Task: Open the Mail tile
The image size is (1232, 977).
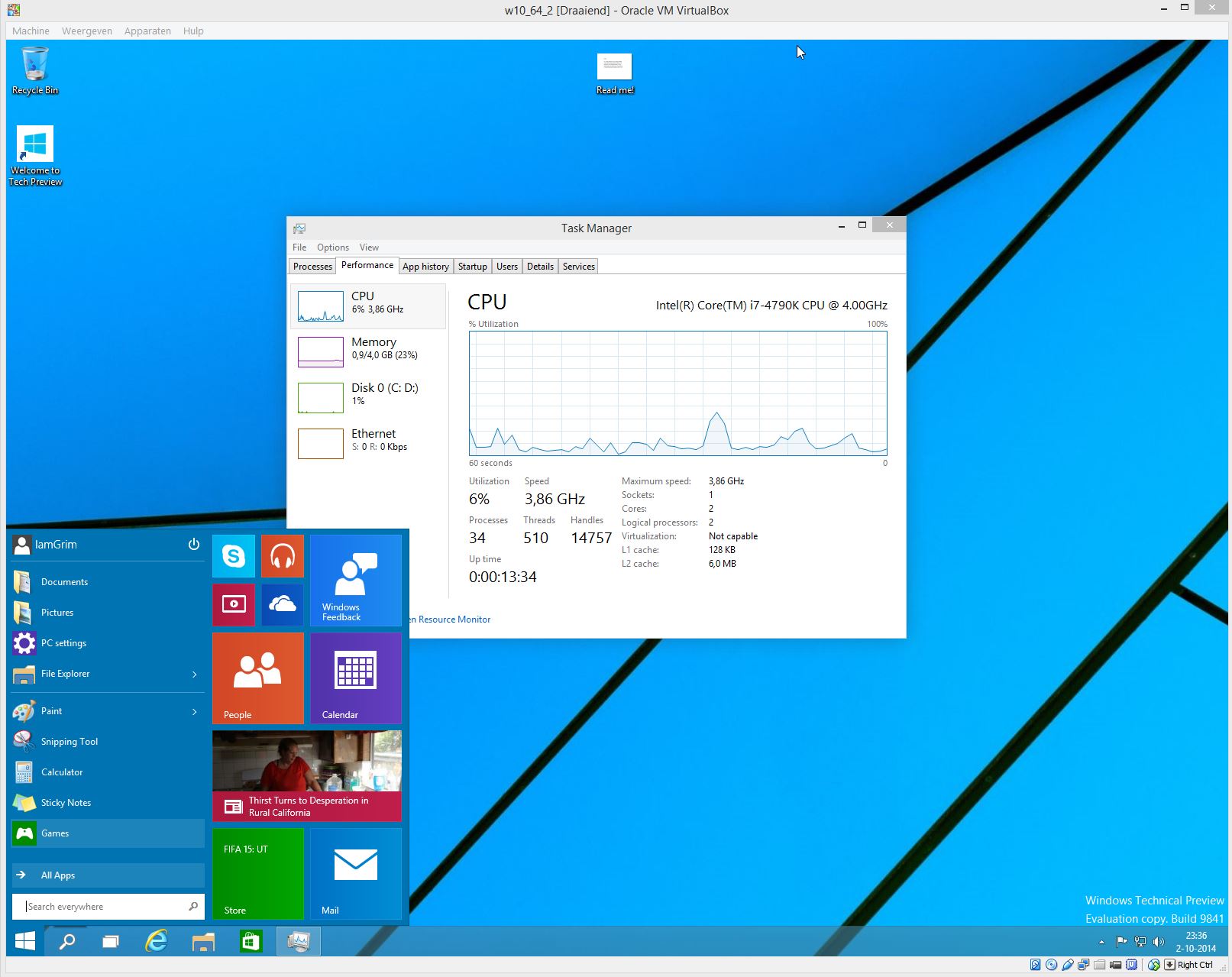Action: [355, 874]
